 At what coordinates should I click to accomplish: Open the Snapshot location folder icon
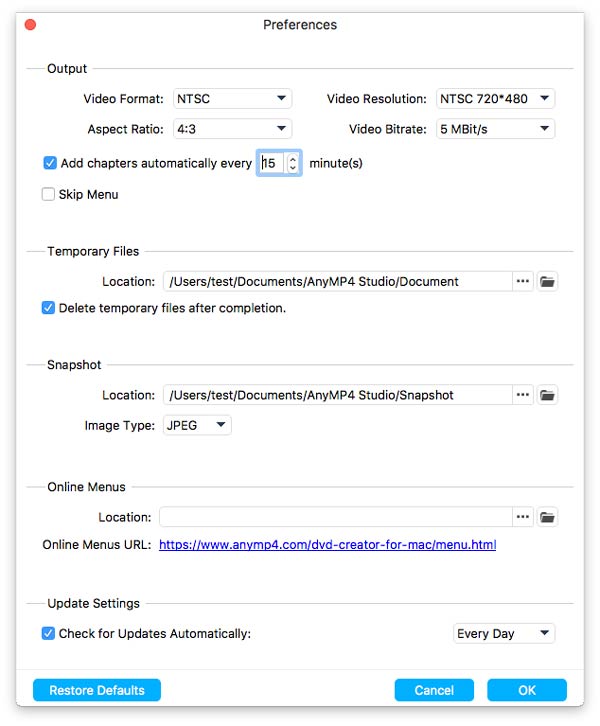[547, 395]
